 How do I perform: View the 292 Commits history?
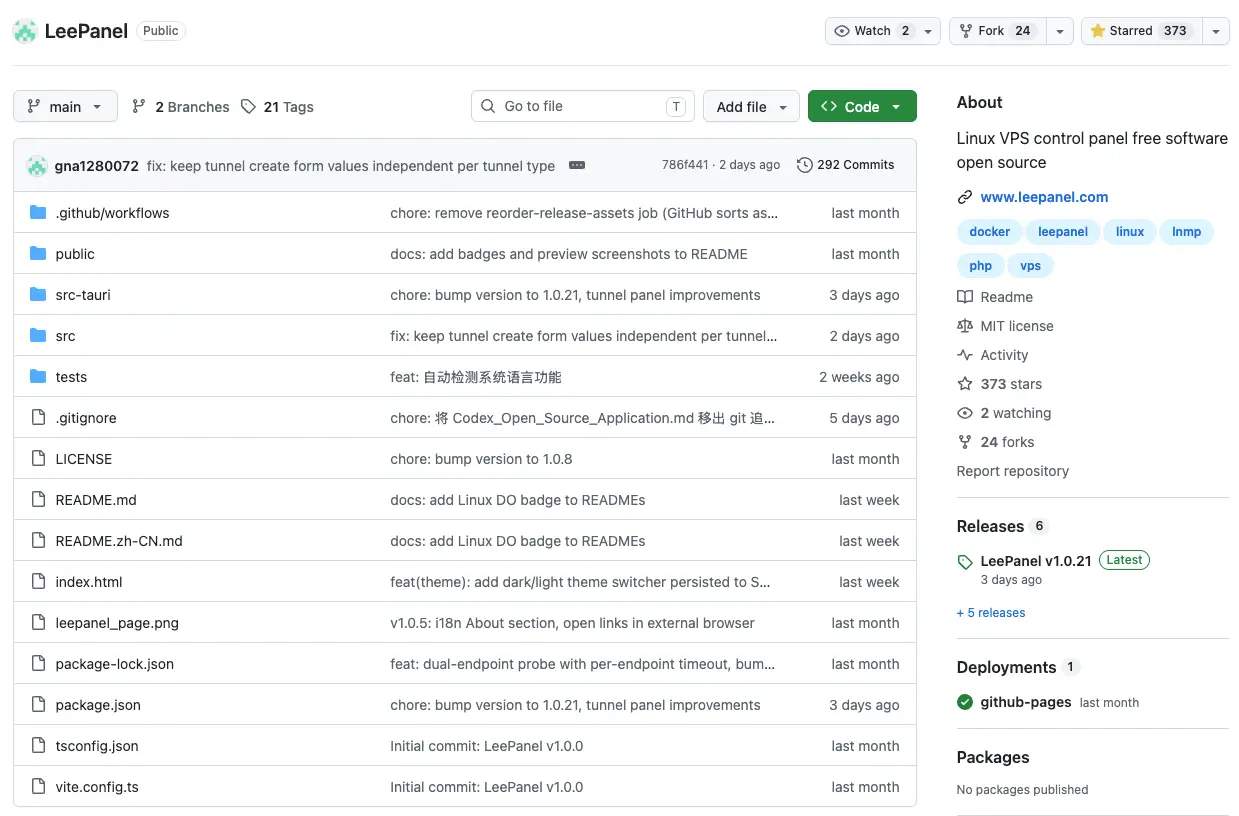tap(846, 165)
